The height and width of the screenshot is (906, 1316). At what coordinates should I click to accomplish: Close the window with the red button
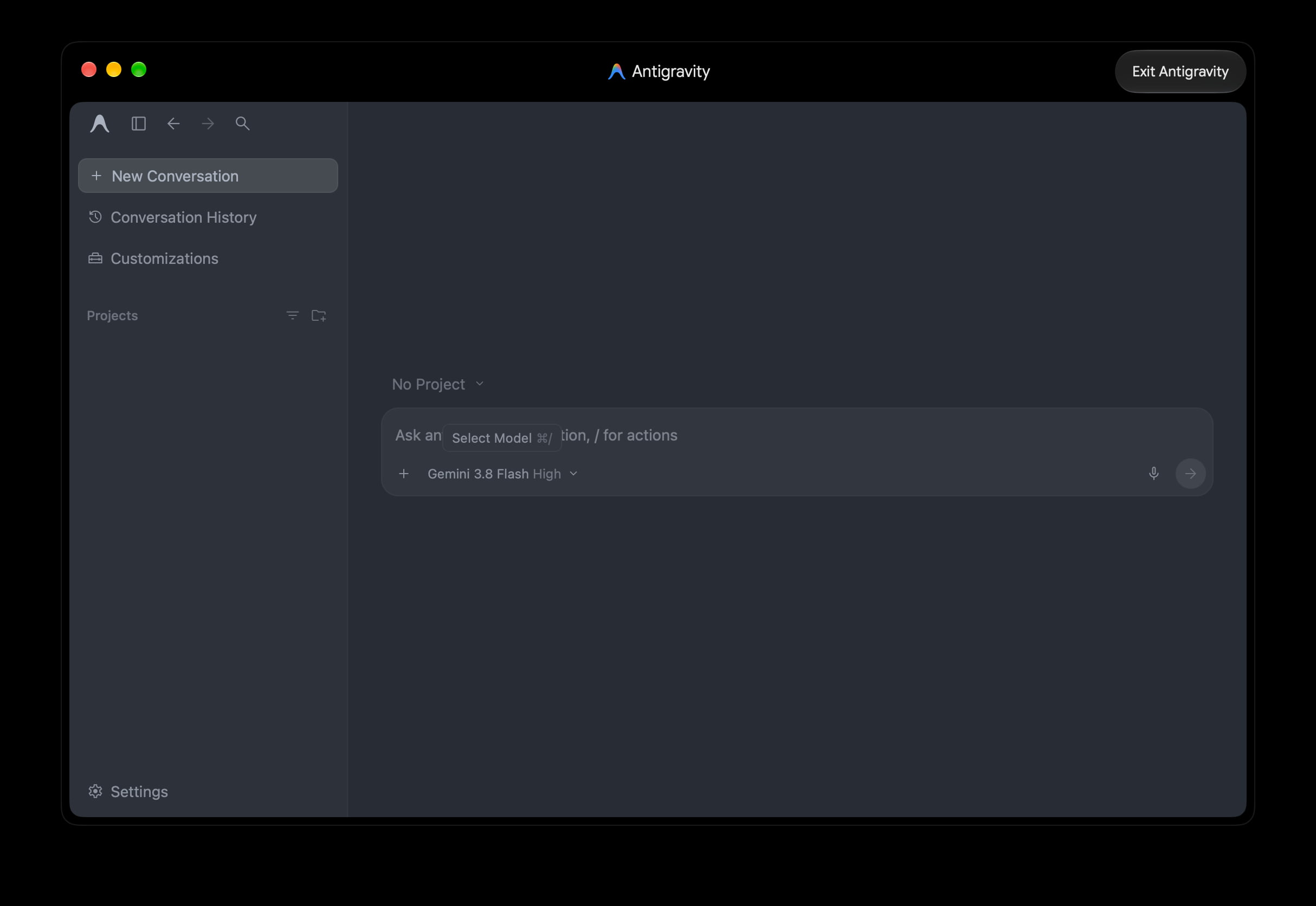[89, 70]
